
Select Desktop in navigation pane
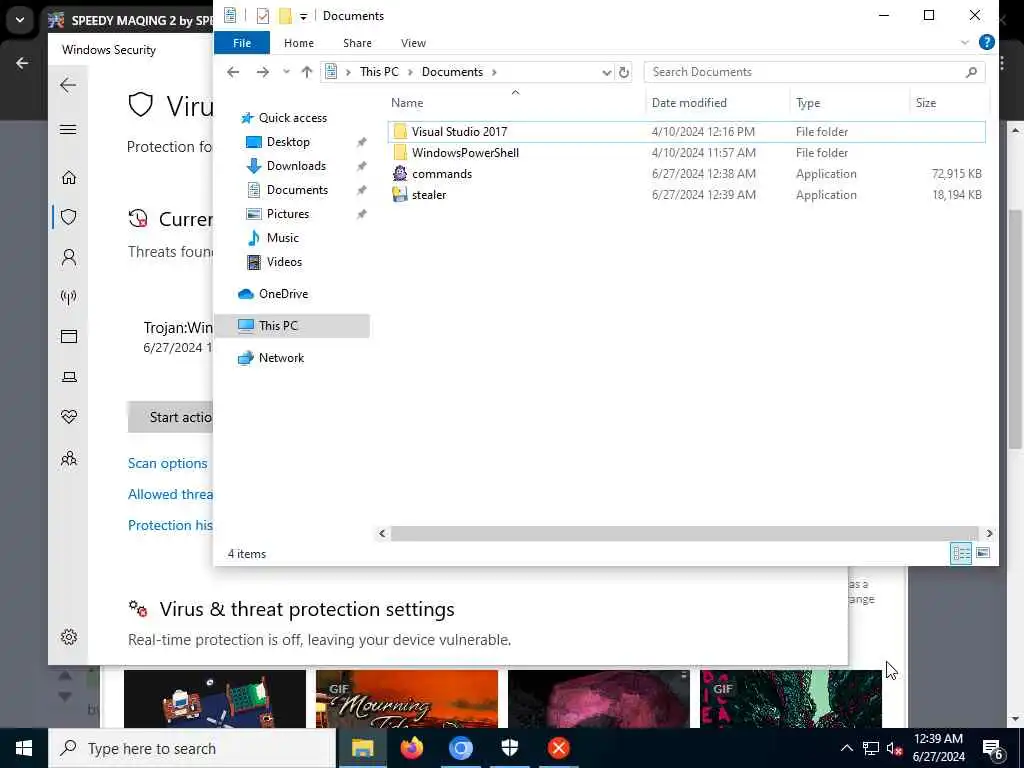click(x=288, y=142)
